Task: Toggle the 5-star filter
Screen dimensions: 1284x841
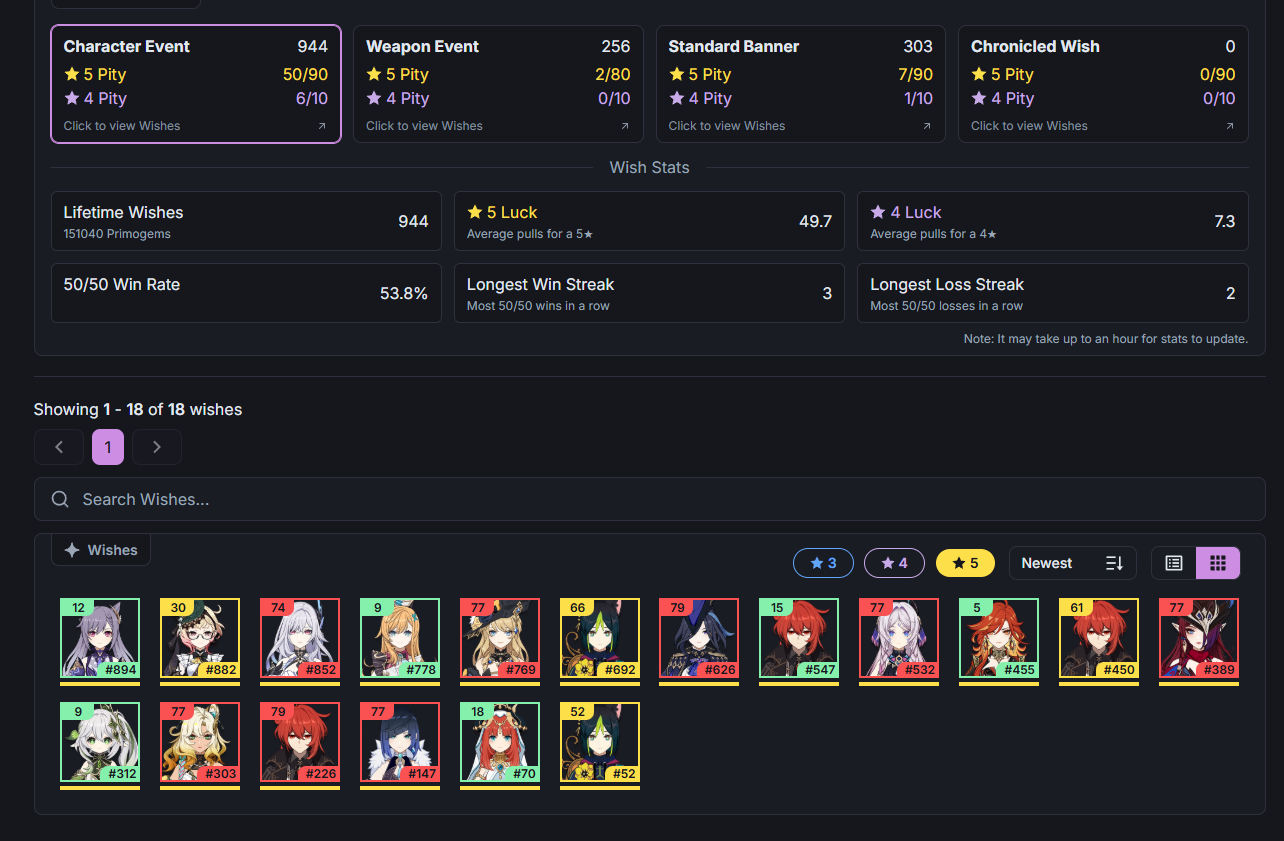Action: pos(965,563)
